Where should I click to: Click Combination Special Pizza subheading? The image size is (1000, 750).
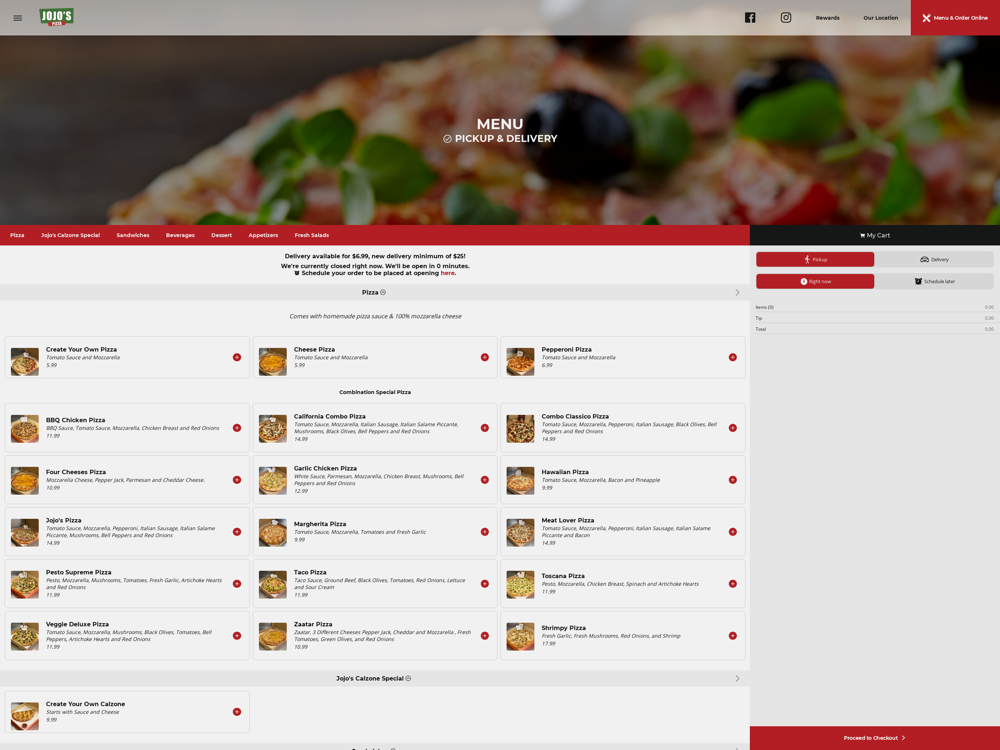click(375, 392)
